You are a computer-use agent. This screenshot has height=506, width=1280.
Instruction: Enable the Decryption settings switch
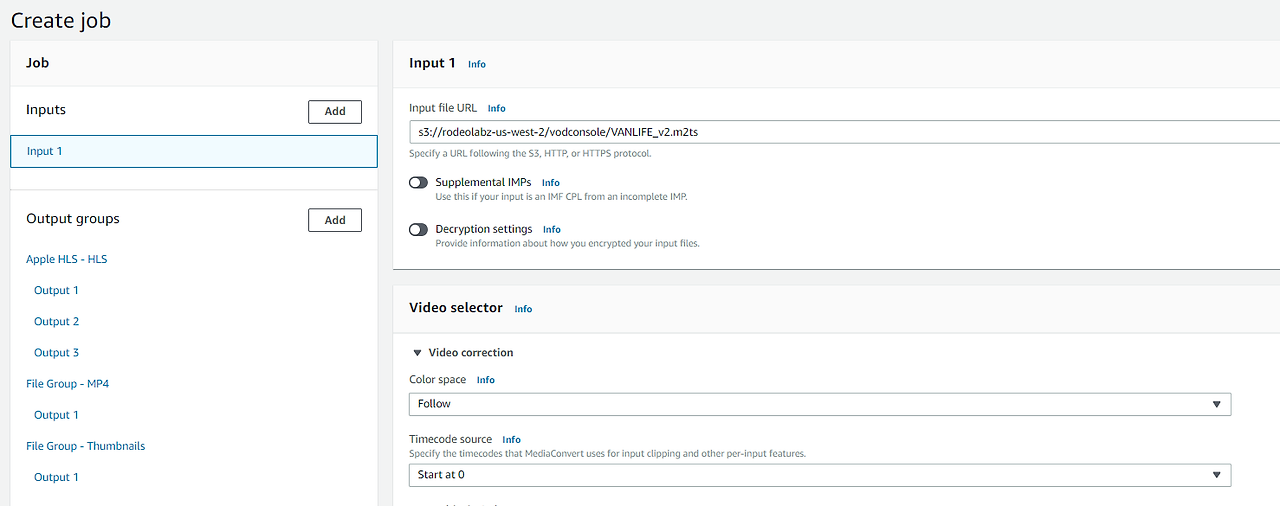[418, 230]
